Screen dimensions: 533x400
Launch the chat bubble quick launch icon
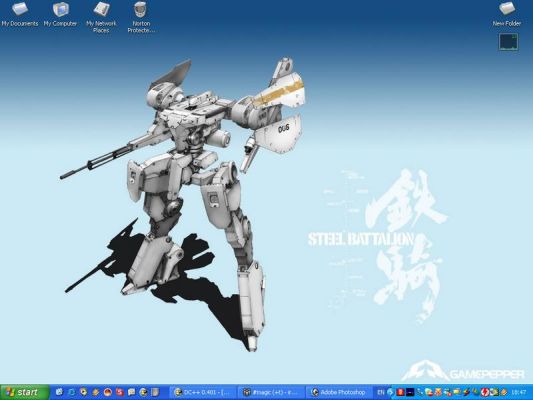point(131,392)
